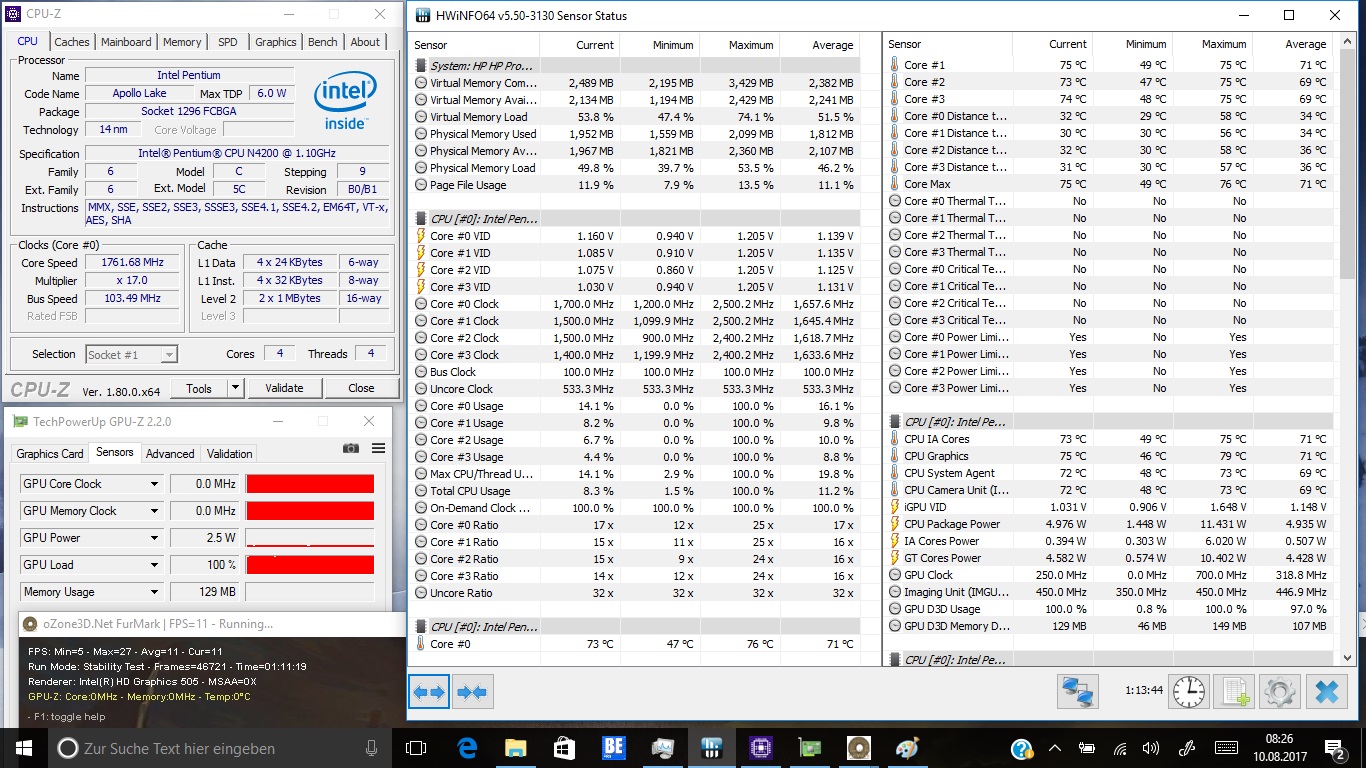Switch to HWiNFO64 via its taskbar icon
Viewport: 1366px width, 768px height.
point(711,748)
